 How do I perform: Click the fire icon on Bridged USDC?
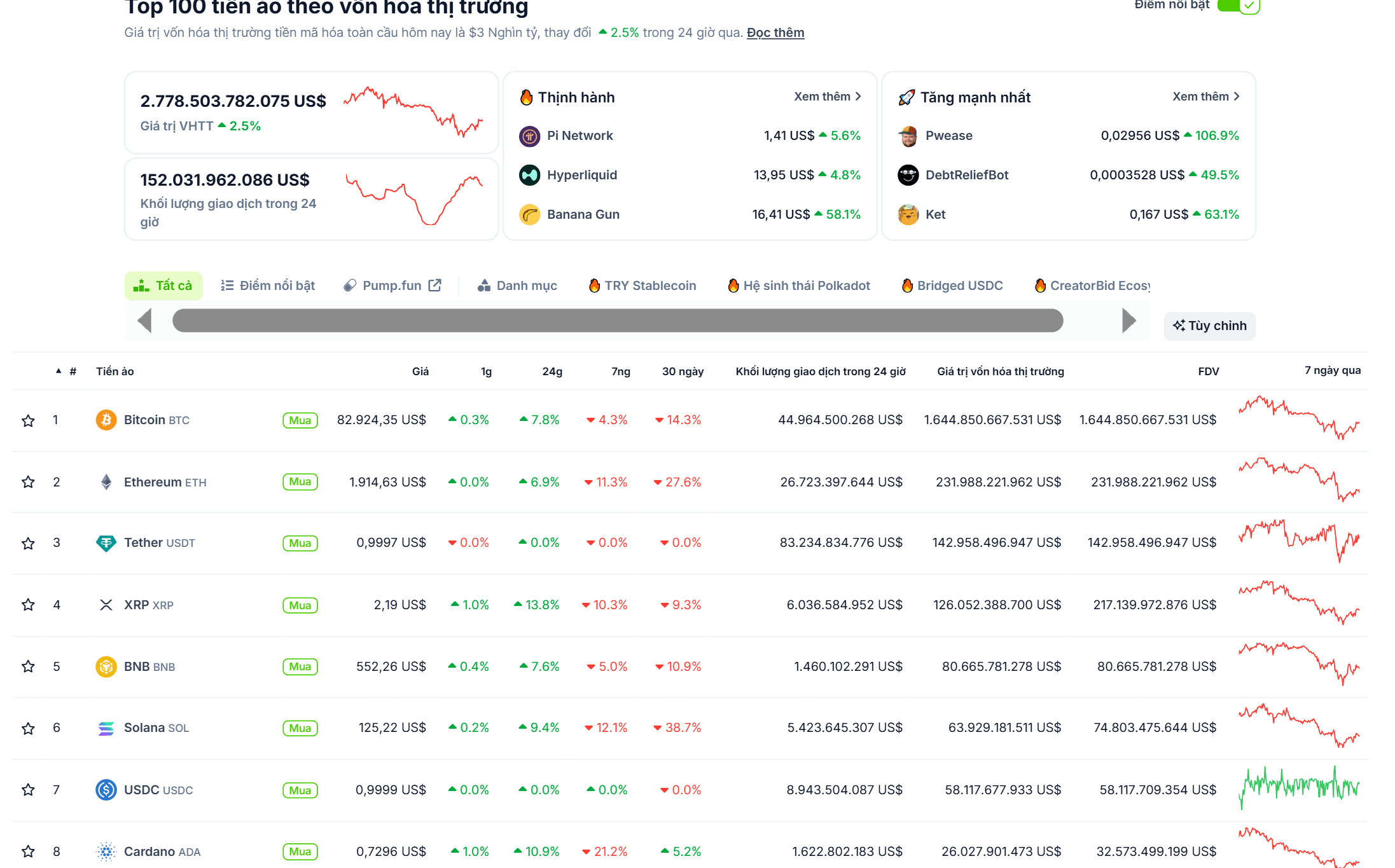point(907,286)
